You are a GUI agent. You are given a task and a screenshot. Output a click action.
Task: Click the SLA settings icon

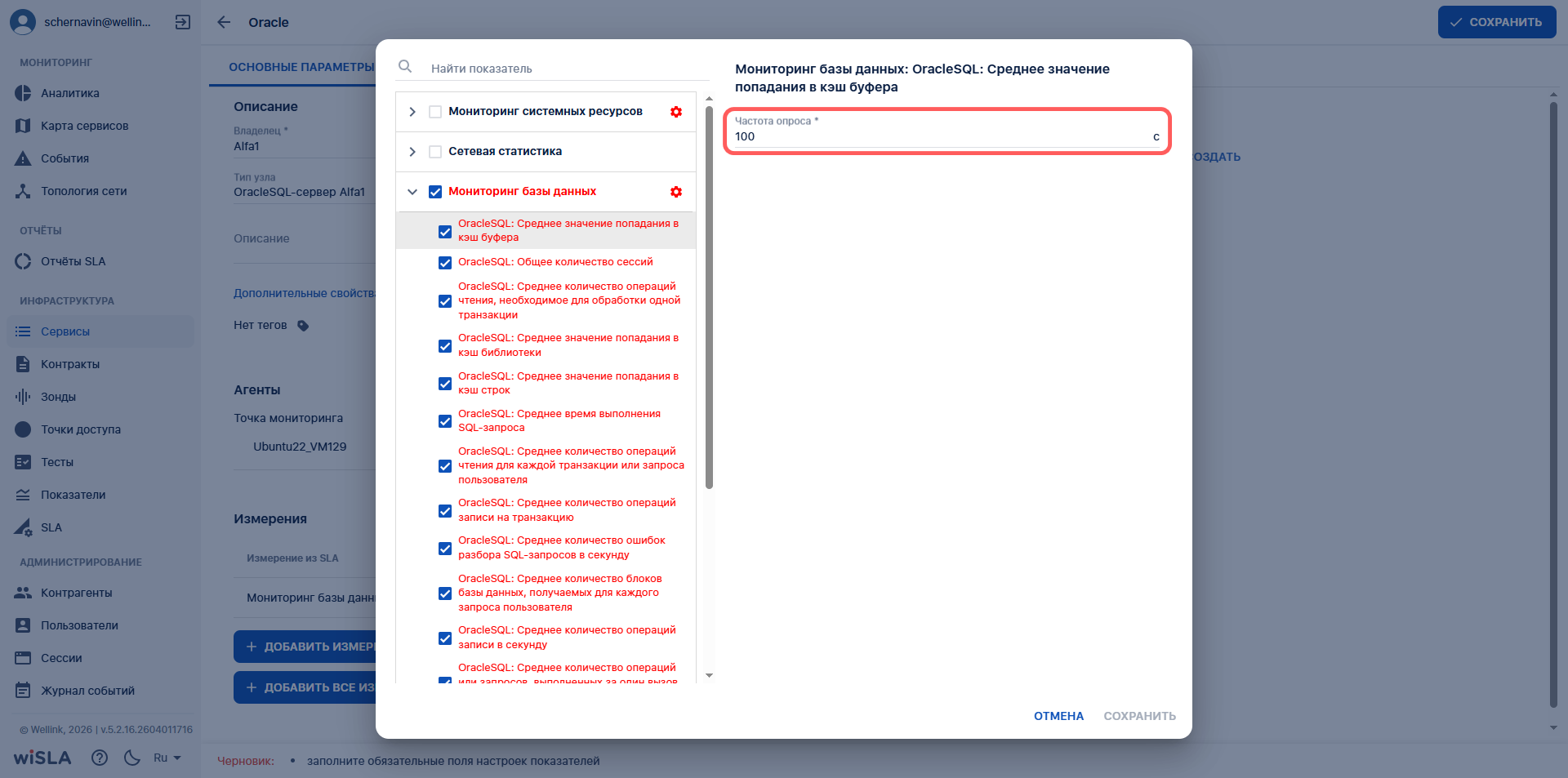click(x=23, y=527)
